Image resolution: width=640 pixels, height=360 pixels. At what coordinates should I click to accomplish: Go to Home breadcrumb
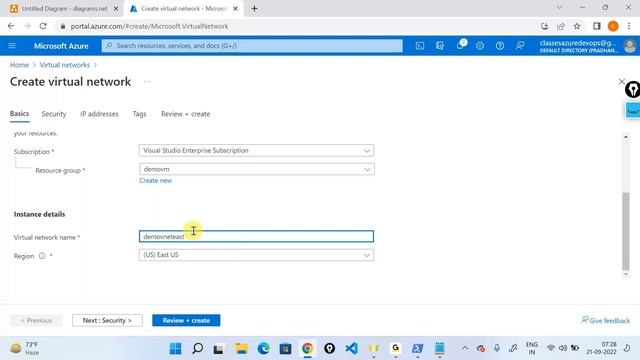click(x=19, y=65)
